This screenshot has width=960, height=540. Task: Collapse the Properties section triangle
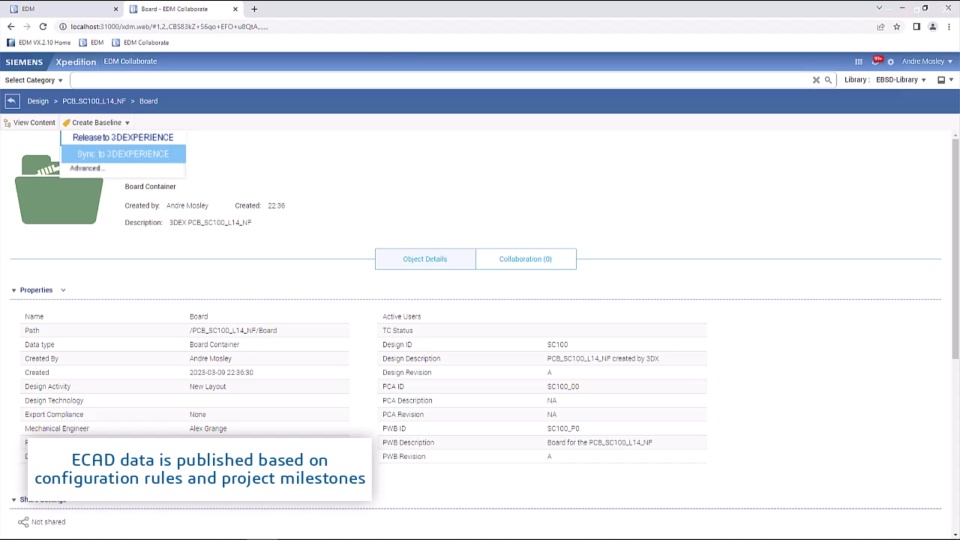click(x=13, y=290)
